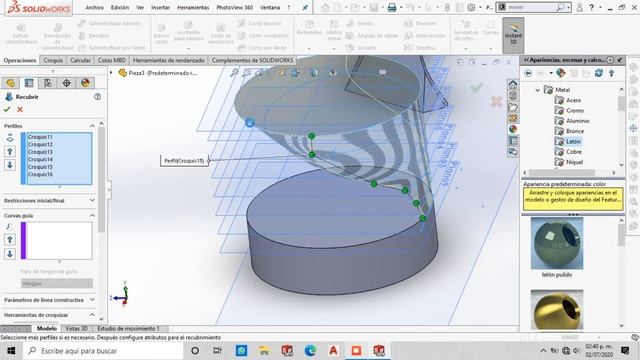Expand the Pieza3 flyout feature tree
Viewport: 640px width, 360px height.
111,73
